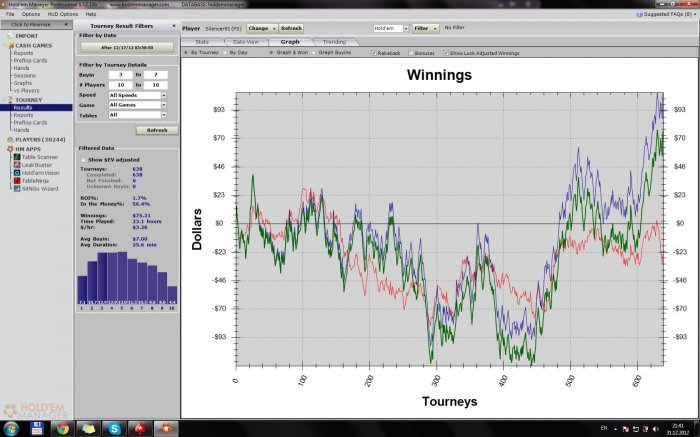Select Graph $ Won radio button

coord(271,53)
